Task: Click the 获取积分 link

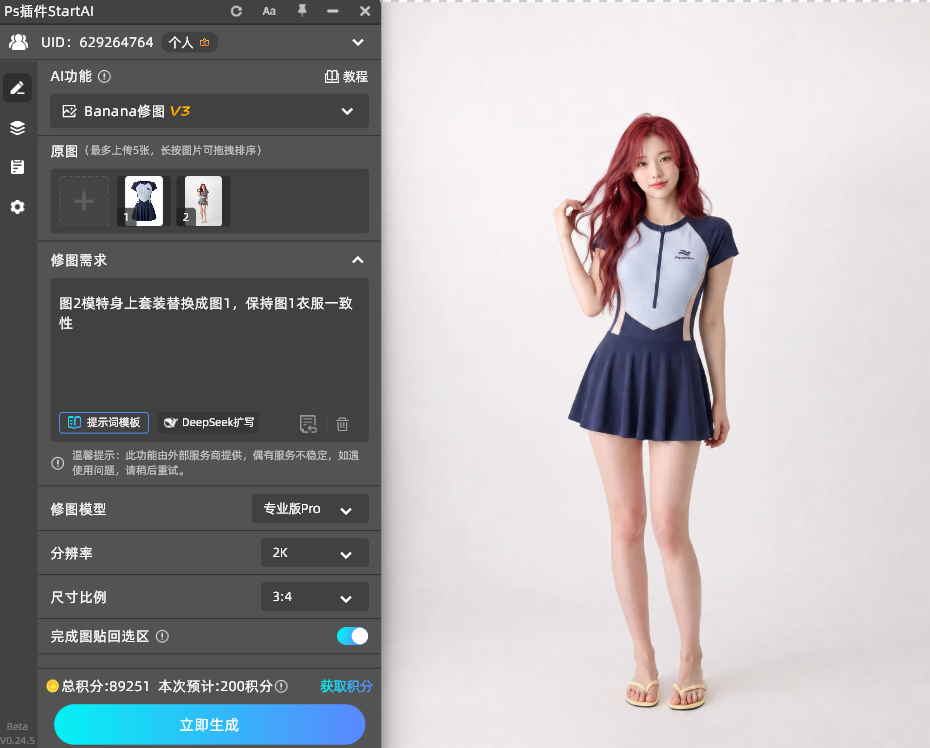Action: click(x=346, y=686)
